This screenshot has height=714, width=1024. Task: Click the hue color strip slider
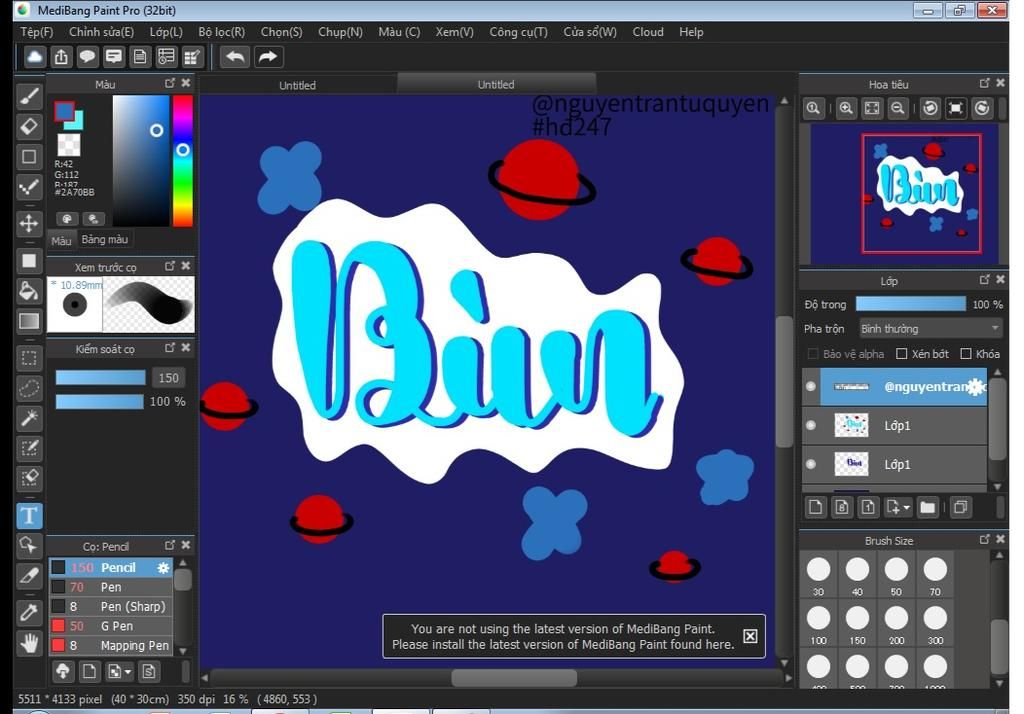[x=183, y=161]
